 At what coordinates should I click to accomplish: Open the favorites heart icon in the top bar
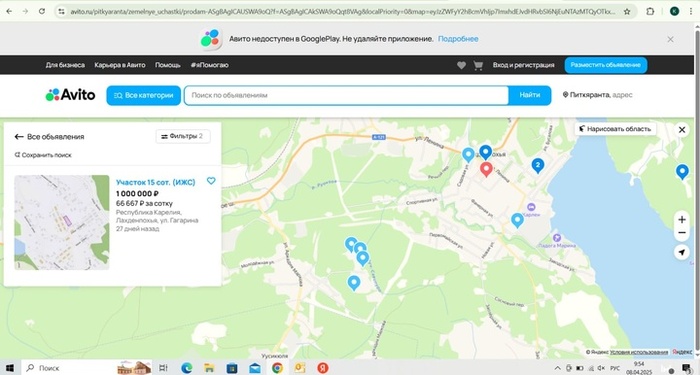(461, 65)
